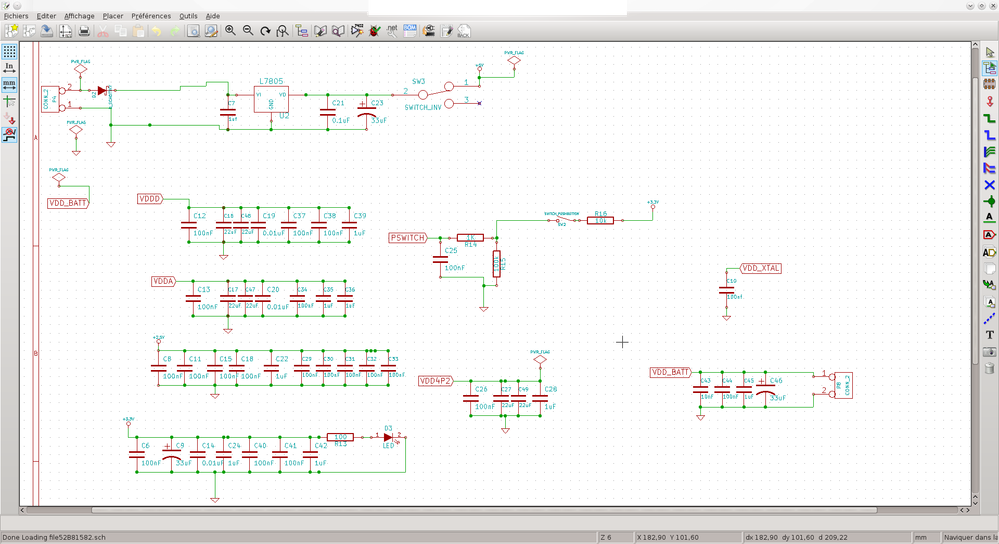Viewport: 999px width, 544px height.
Task: Switch units to millimeters
Action: click(x=10, y=84)
